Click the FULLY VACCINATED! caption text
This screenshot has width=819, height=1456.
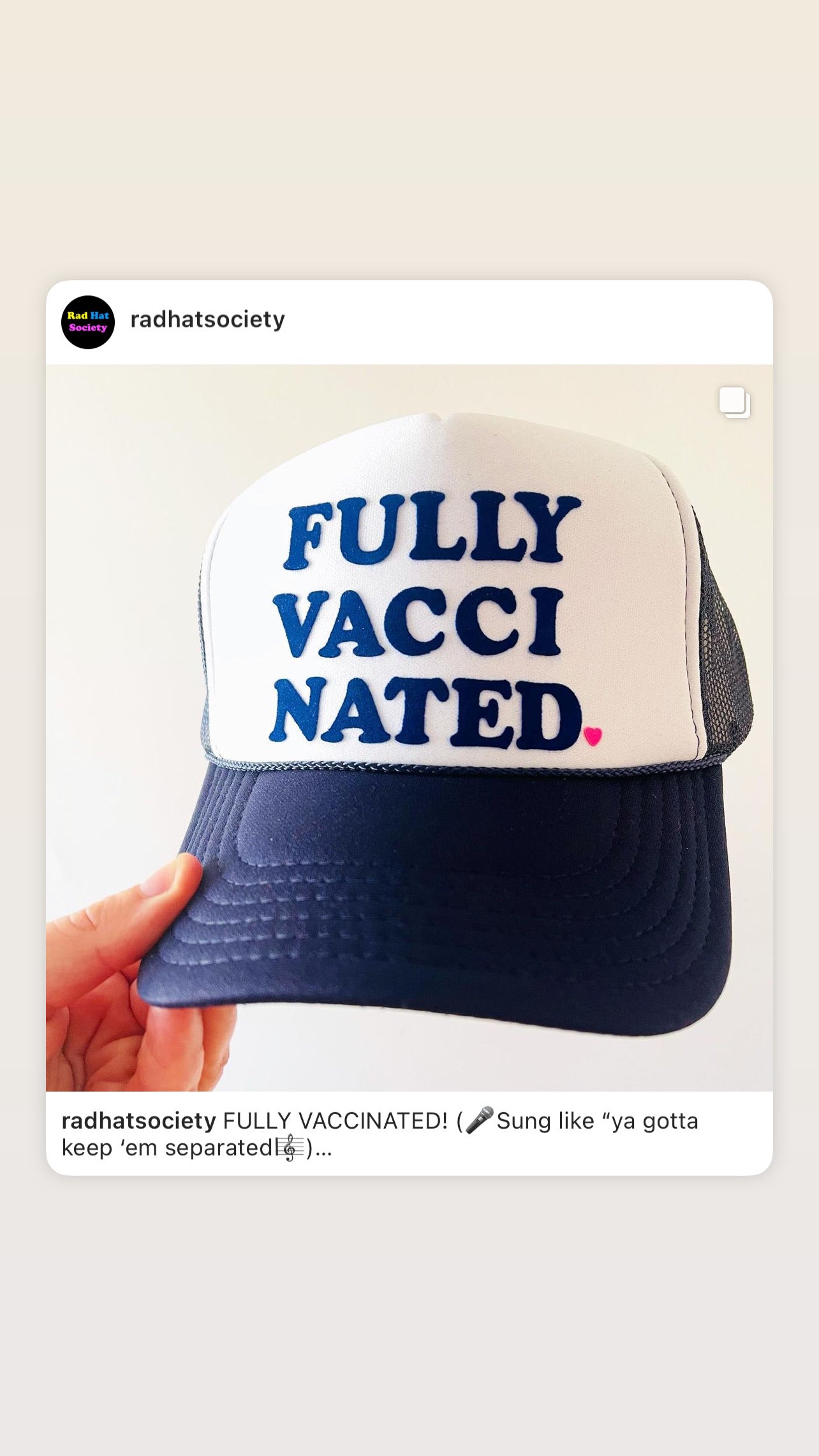[x=336, y=1121]
